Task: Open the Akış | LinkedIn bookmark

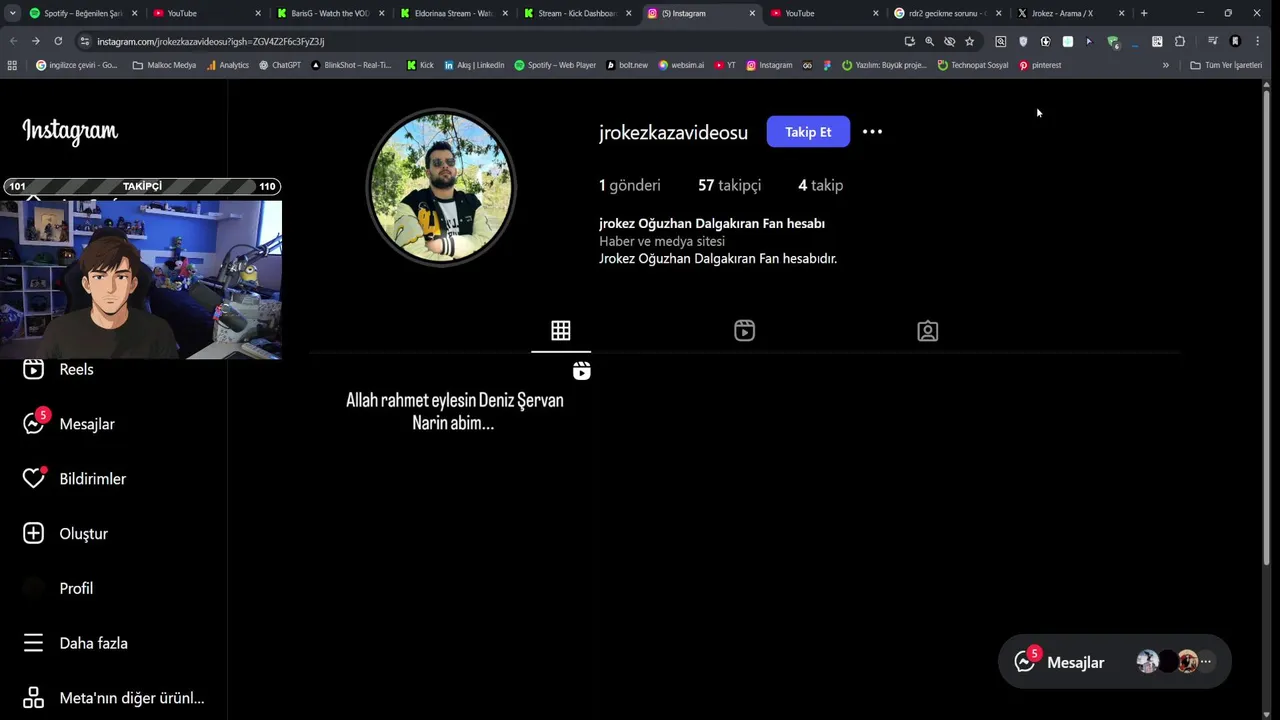Action: tap(473, 65)
